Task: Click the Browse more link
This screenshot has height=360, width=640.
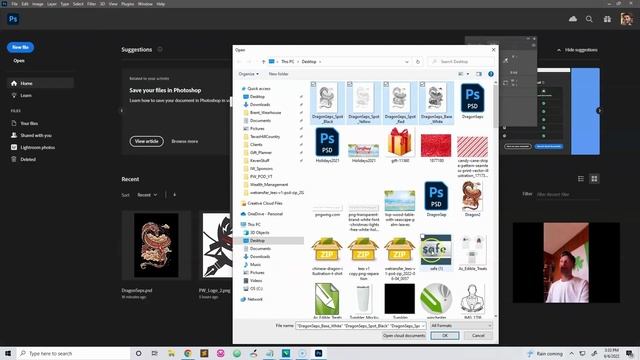Action: click(184, 141)
